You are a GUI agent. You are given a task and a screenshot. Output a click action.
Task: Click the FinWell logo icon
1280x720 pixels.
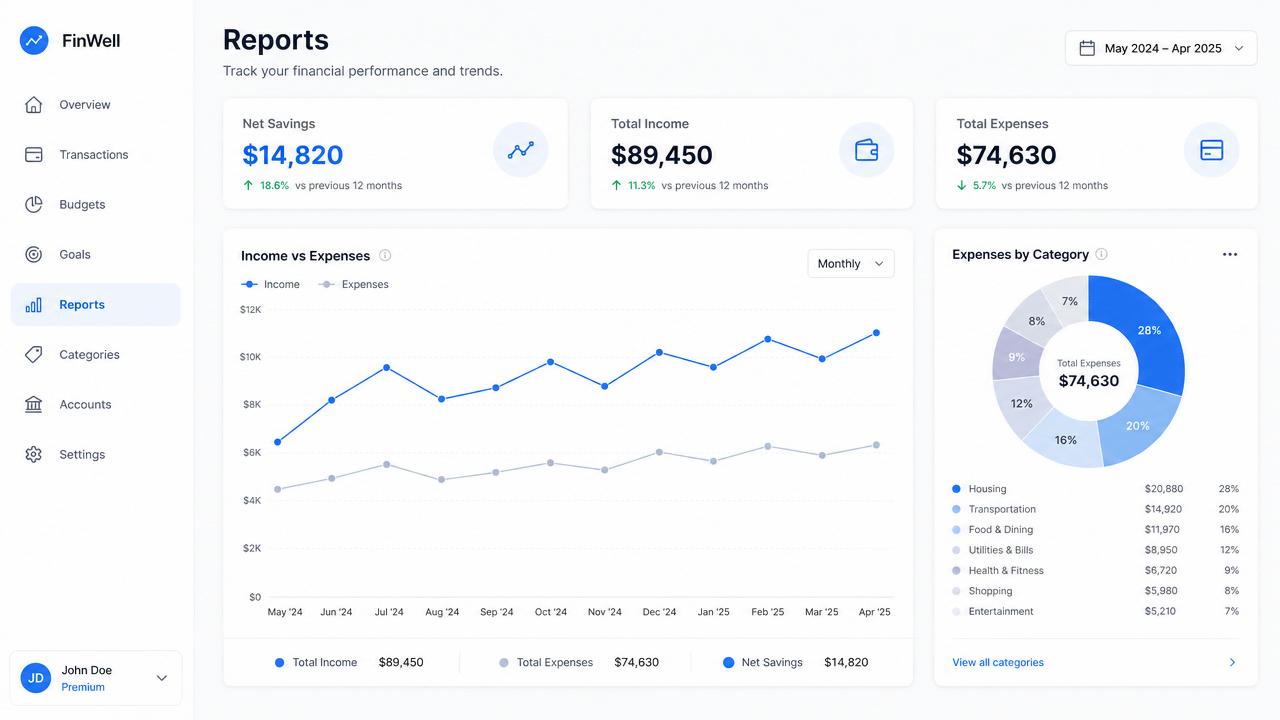click(x=34, y=40)
